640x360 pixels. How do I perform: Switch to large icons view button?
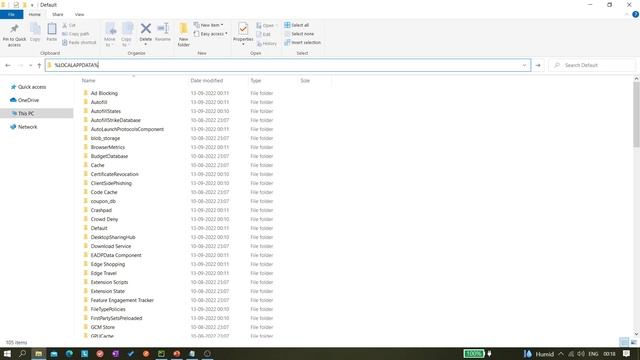(634, 342)
